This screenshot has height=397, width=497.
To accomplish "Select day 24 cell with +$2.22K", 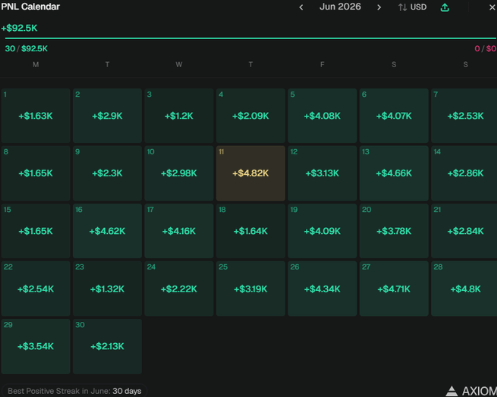I will click(x=179, y=289).
